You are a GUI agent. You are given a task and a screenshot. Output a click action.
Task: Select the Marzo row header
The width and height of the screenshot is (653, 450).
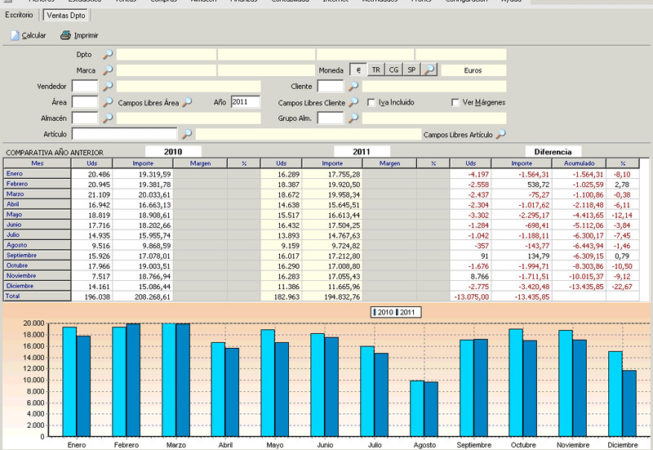click(x=37, y=194)
